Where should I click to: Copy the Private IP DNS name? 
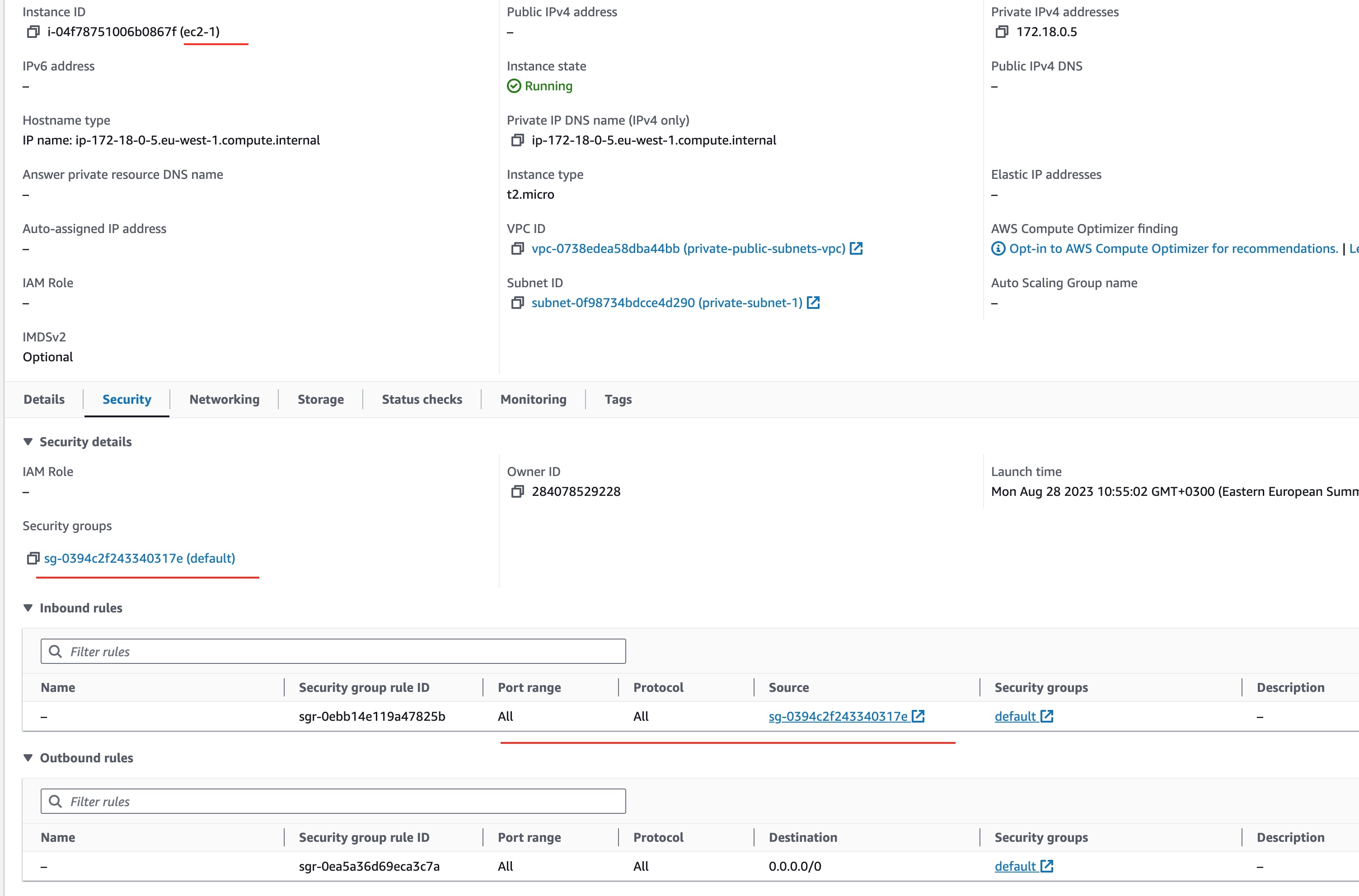[x=517, y=140]
